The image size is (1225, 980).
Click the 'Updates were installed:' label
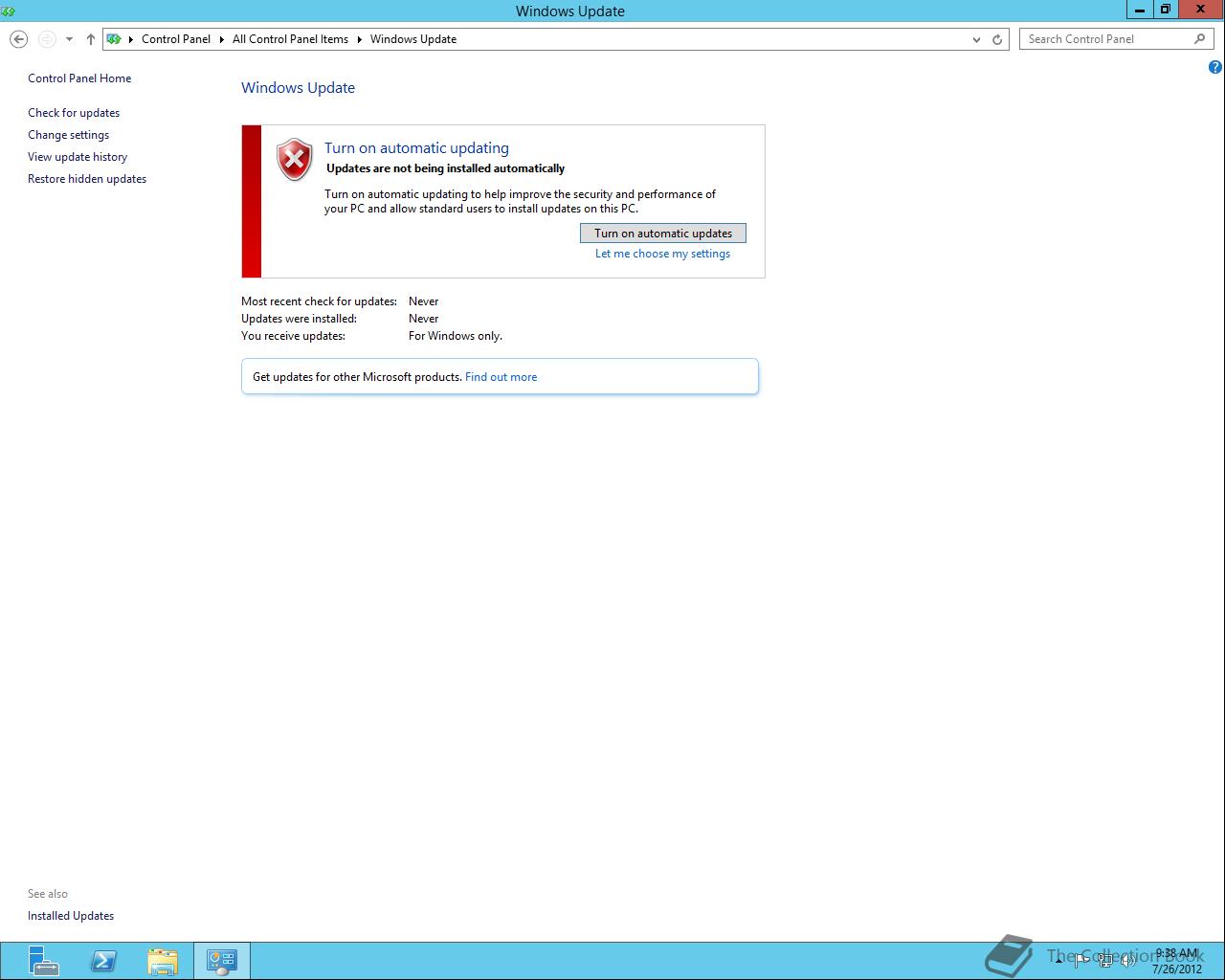(x=299, y=319)
